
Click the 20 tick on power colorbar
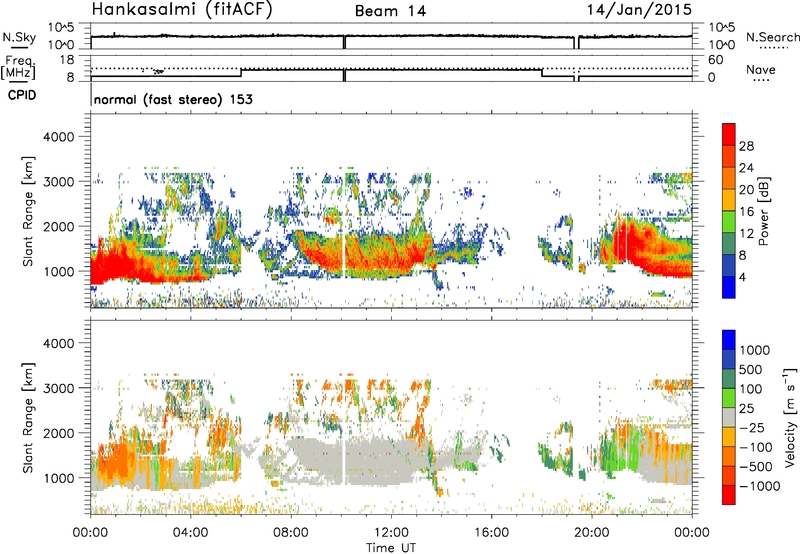(x=746, y=190)
